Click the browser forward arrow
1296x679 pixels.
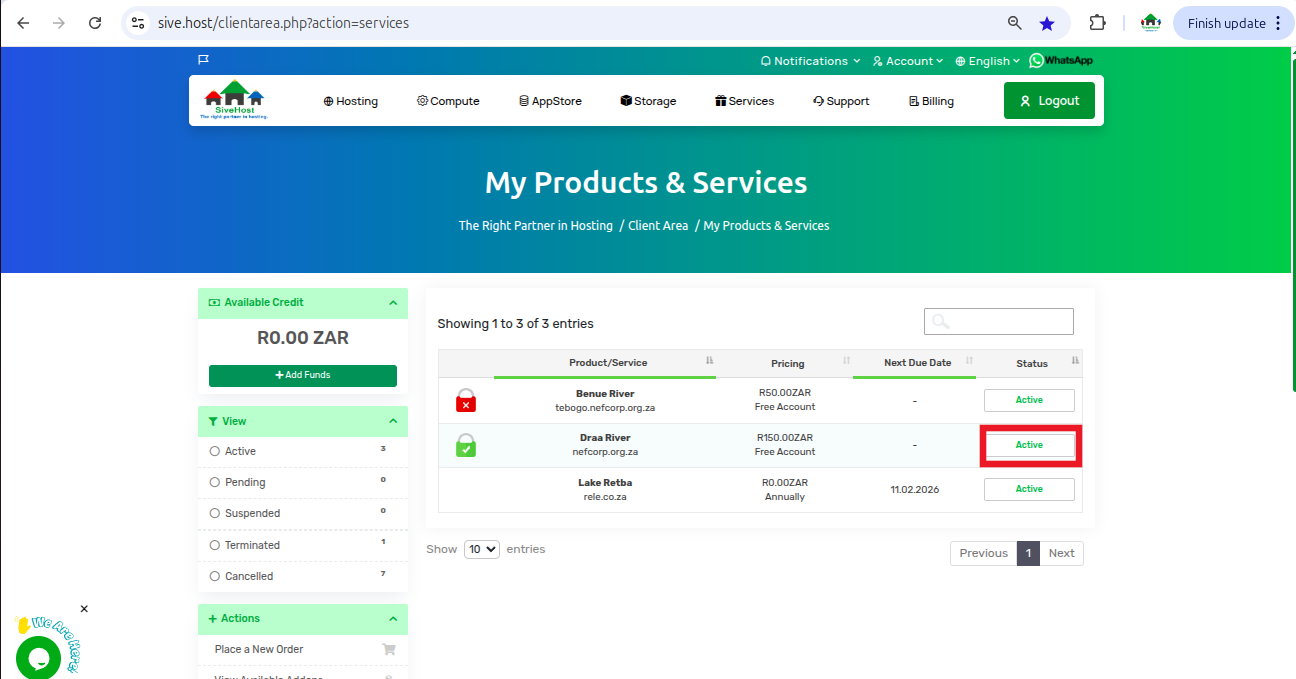point(59,23)
